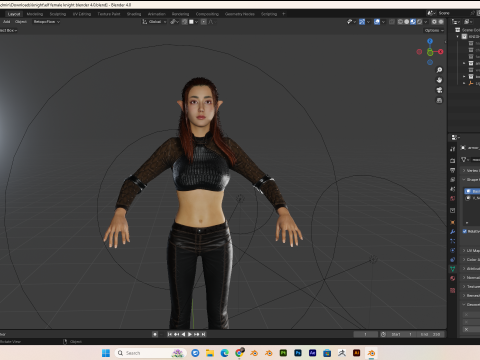
Task: Click the Scene name field
Action: point(453,13)
